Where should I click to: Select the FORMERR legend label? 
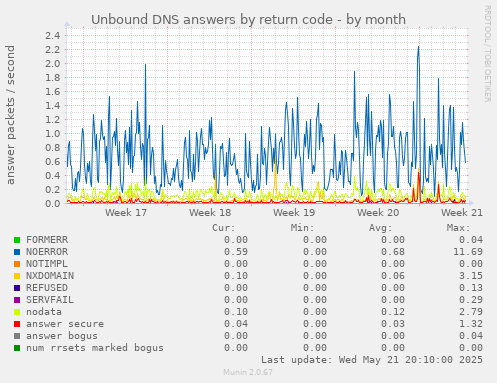(x=47, y=240)
